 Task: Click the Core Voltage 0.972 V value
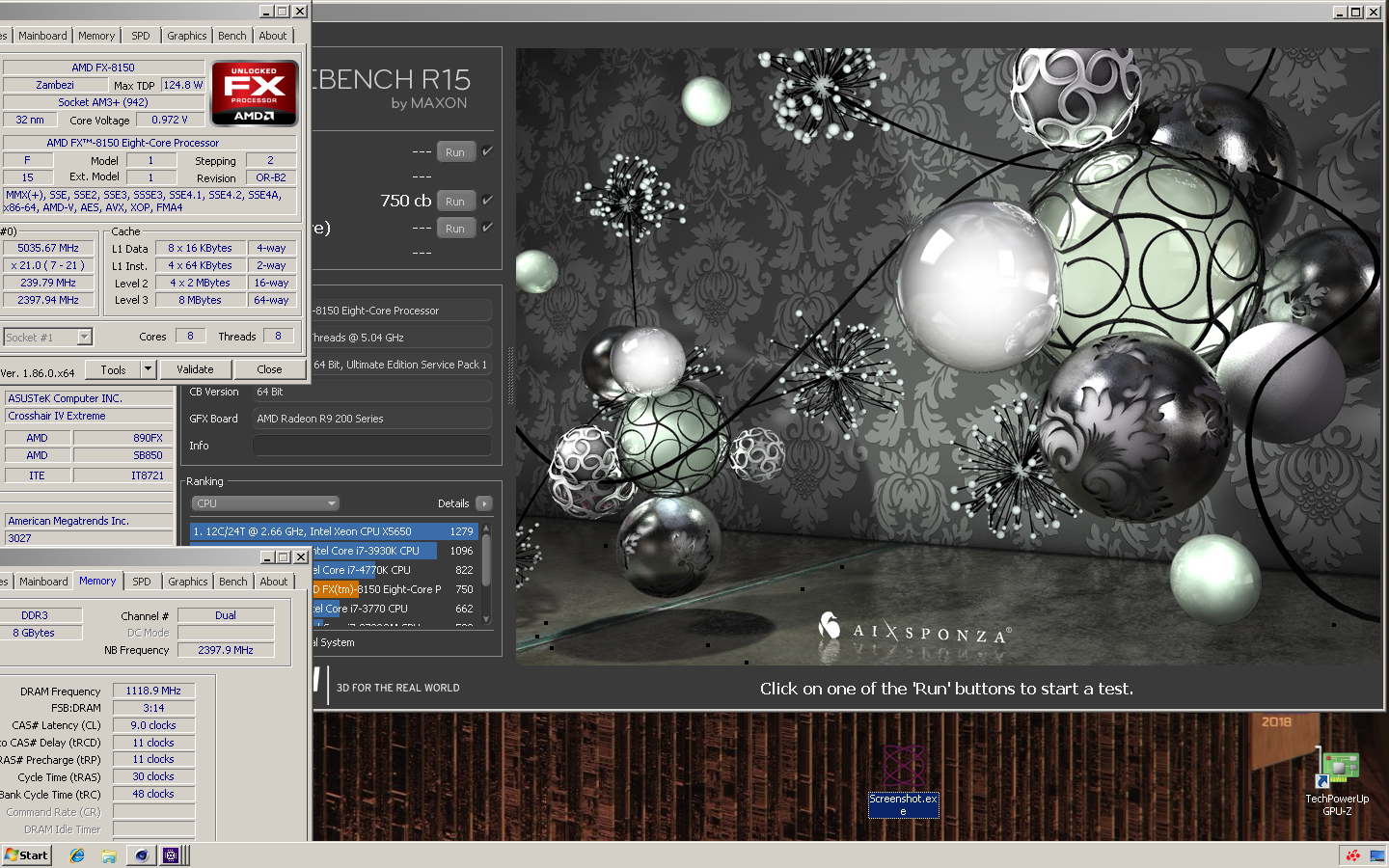tap(170, 120)
